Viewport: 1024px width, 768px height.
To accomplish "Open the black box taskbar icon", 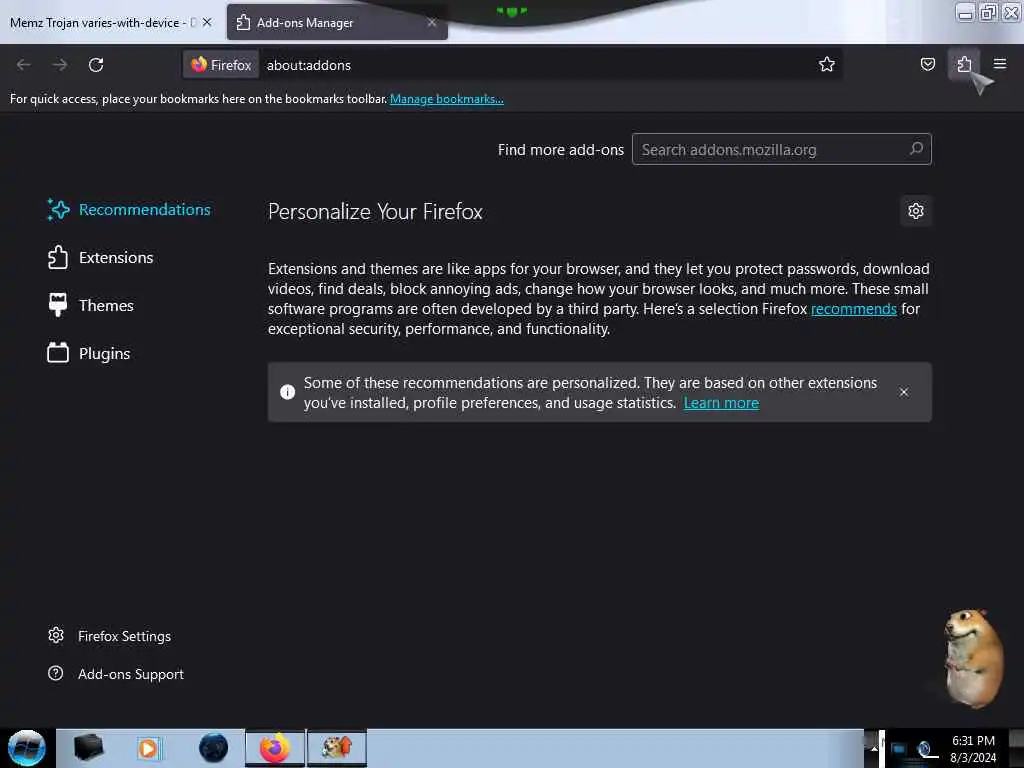I will point(89,748).
